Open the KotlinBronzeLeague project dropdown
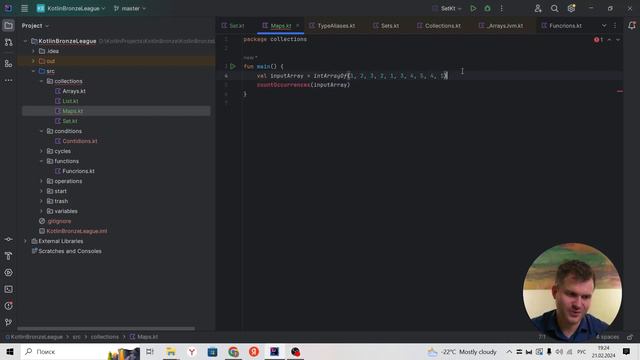The width and height of the screenshot is (640, 360). (71, 8)
